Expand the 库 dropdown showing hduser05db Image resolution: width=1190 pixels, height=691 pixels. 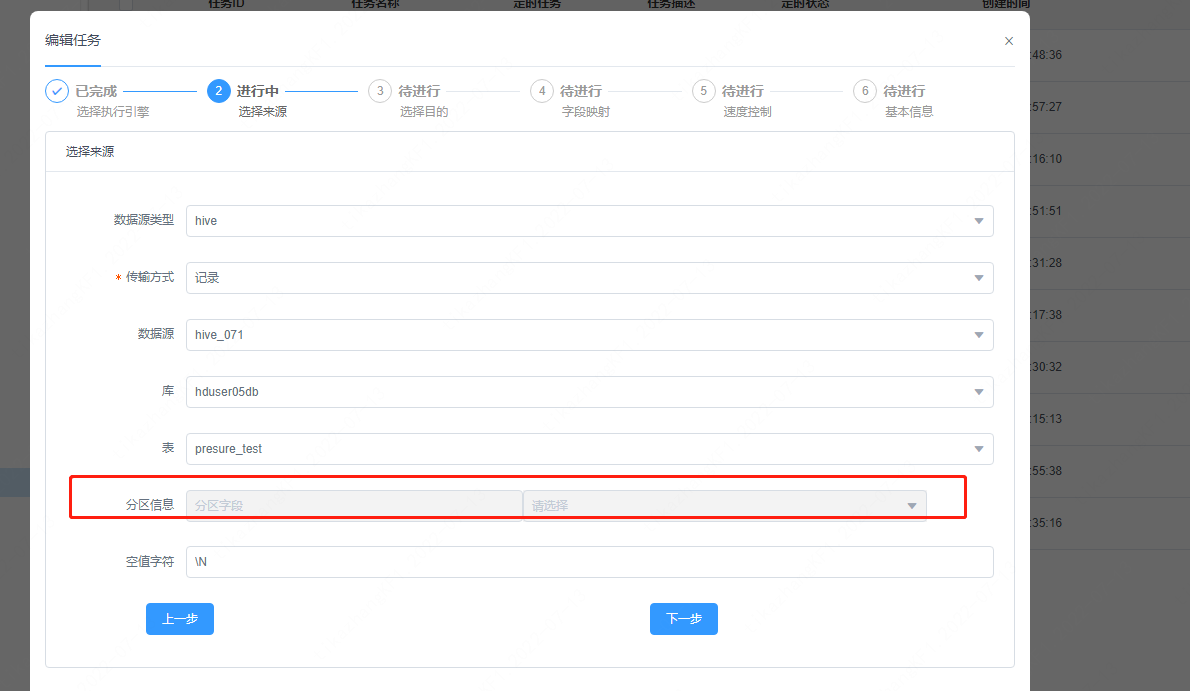(x=590, y=391)
